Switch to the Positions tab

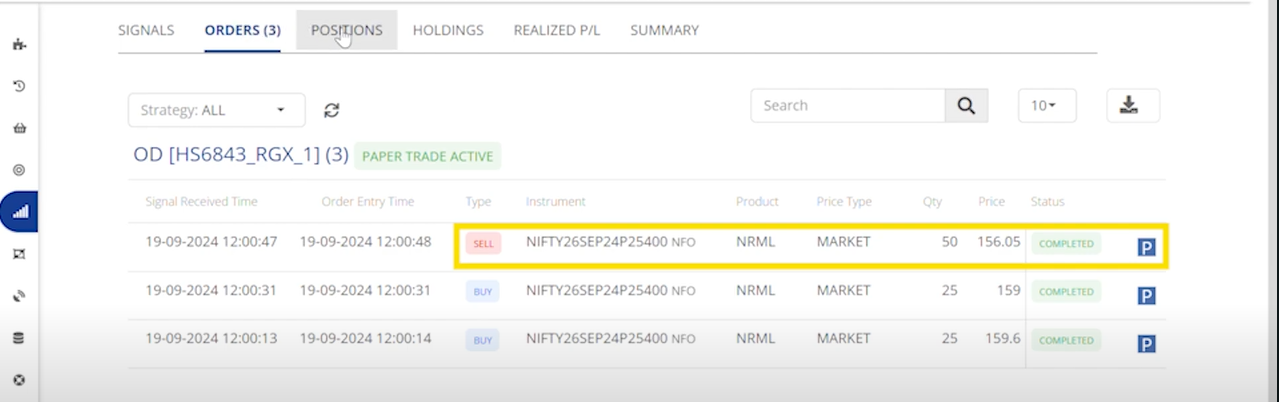click(x=346, y=30)
